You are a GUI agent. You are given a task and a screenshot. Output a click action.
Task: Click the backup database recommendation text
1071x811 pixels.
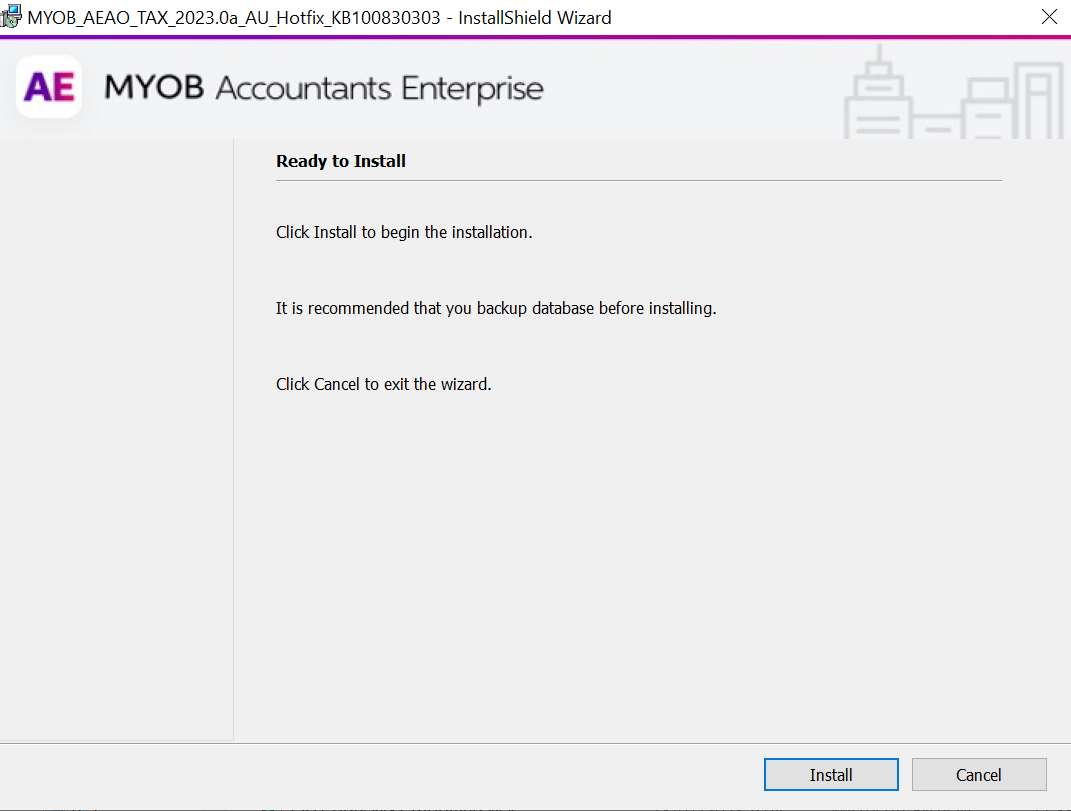(496, 309)
